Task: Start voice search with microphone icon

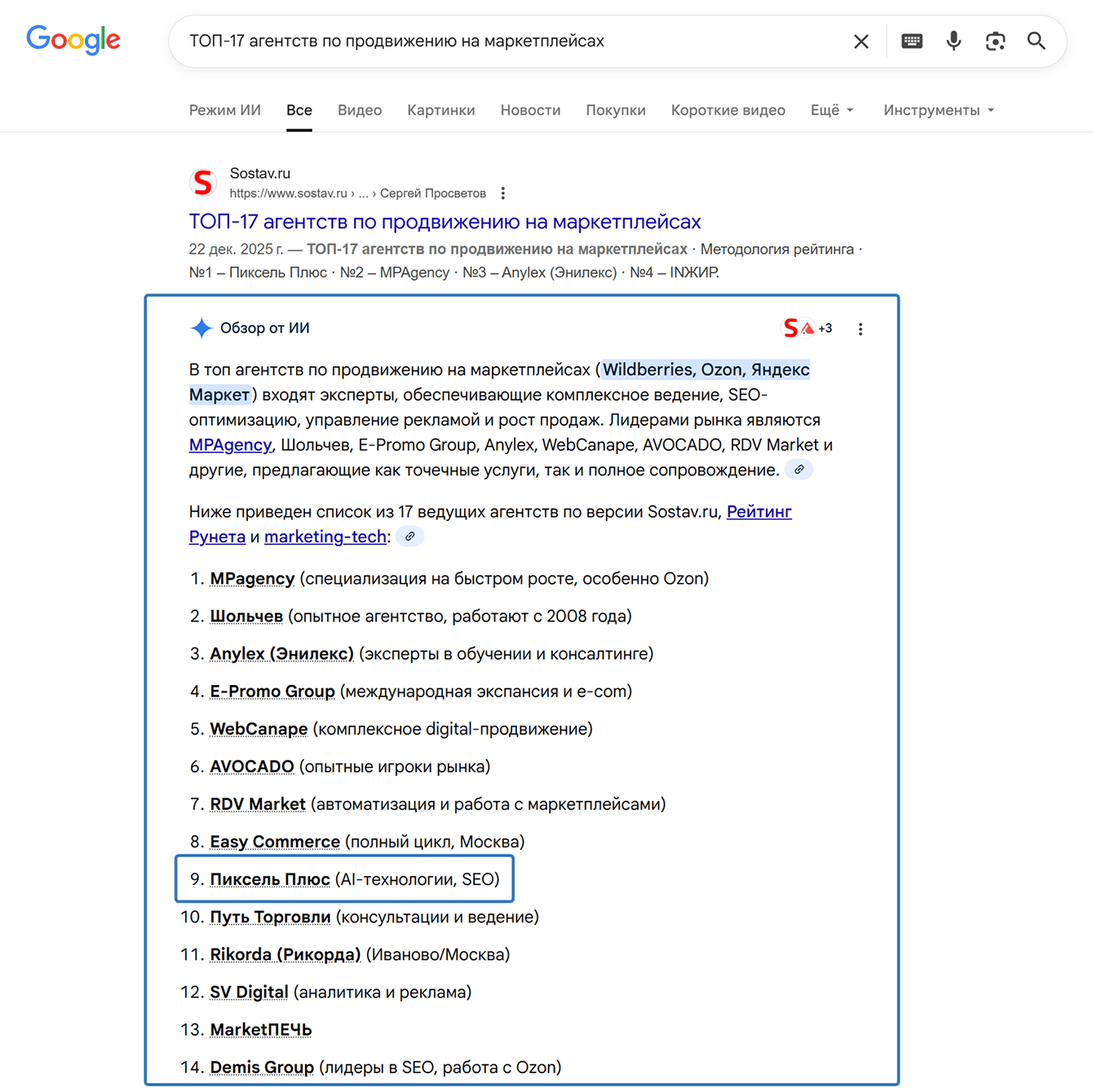Action: tap(954, 42)
